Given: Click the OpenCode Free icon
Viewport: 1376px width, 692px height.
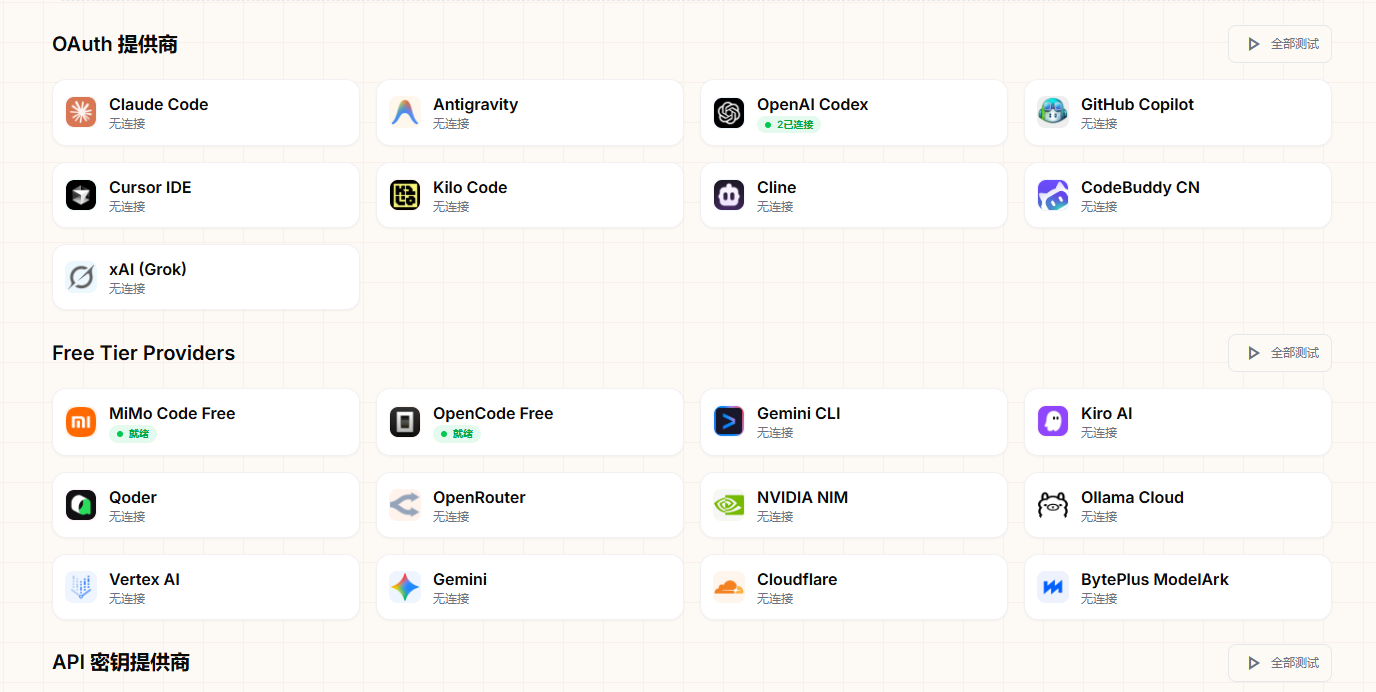Looking at the screenshot, I should (x=405, y=422).
